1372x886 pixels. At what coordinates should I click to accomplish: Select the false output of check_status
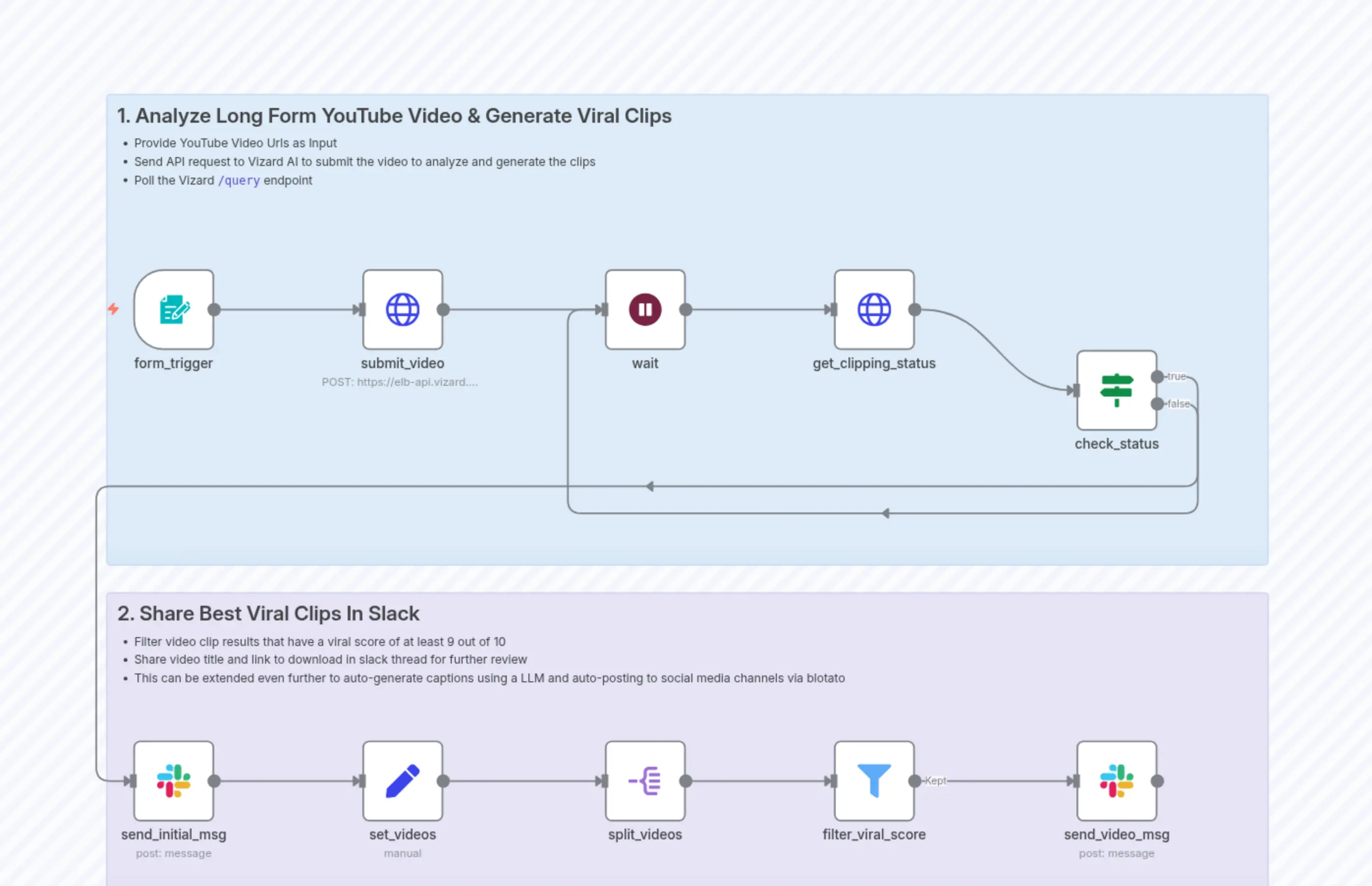(x=1156, y=404)
